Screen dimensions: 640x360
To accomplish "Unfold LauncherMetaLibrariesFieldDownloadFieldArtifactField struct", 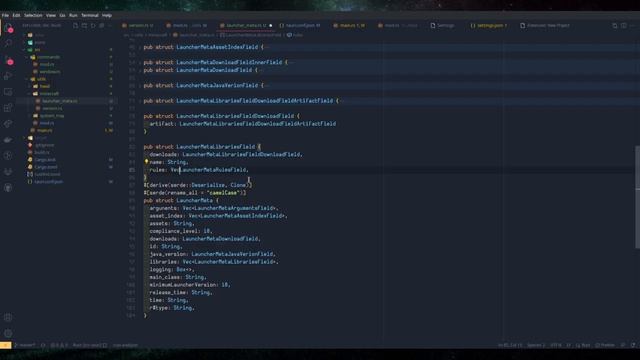I will [140, 101].
